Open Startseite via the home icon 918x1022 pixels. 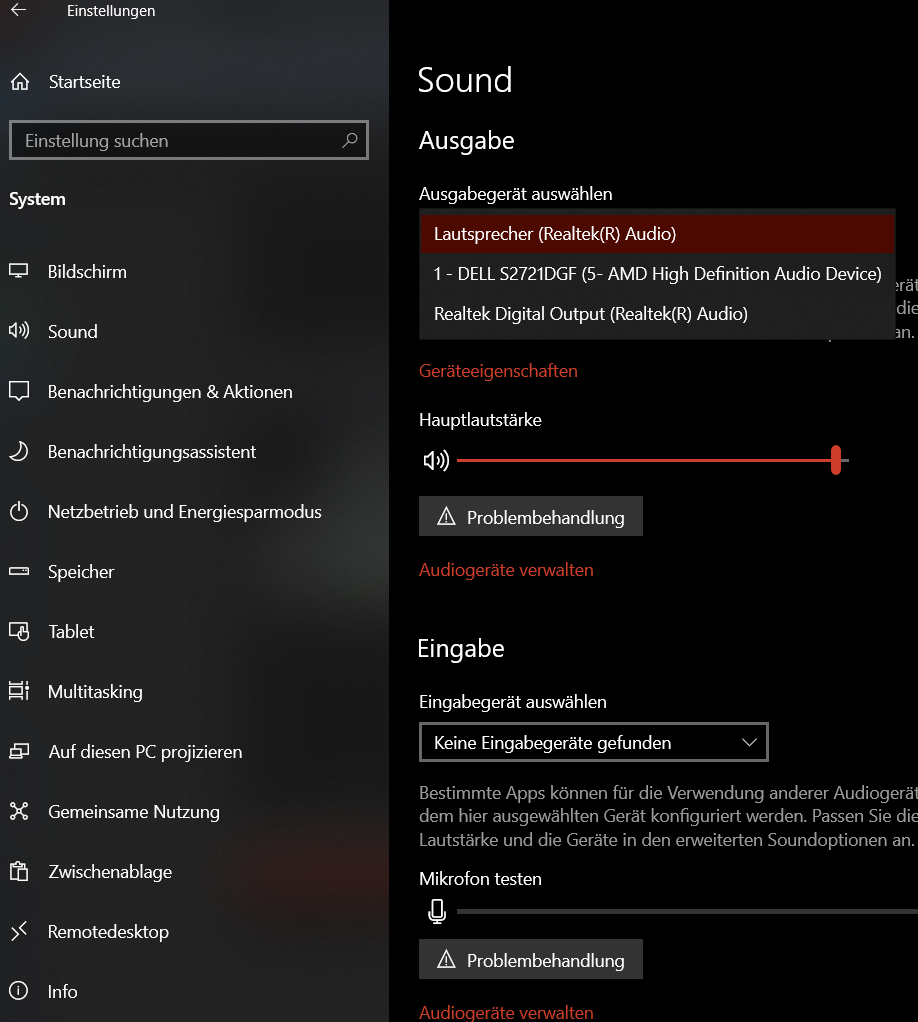coord(19,82)
